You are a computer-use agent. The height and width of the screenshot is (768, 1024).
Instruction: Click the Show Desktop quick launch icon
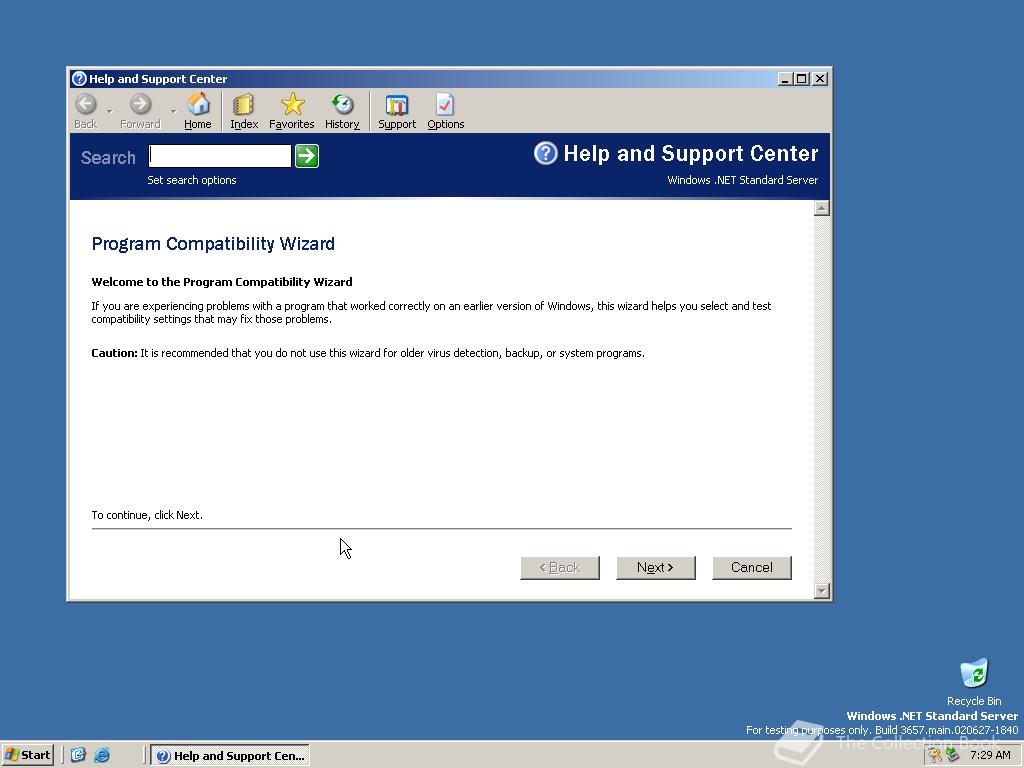click(x=78, y=755)
